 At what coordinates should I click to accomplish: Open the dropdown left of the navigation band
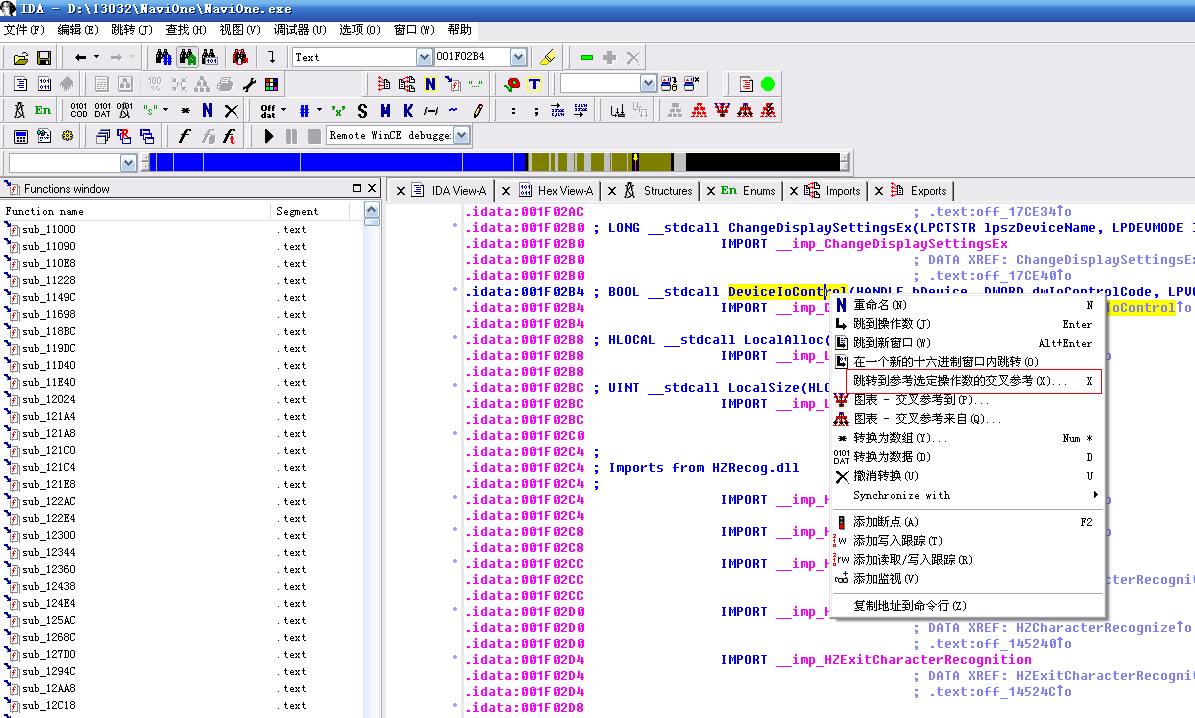click(128, 162)
